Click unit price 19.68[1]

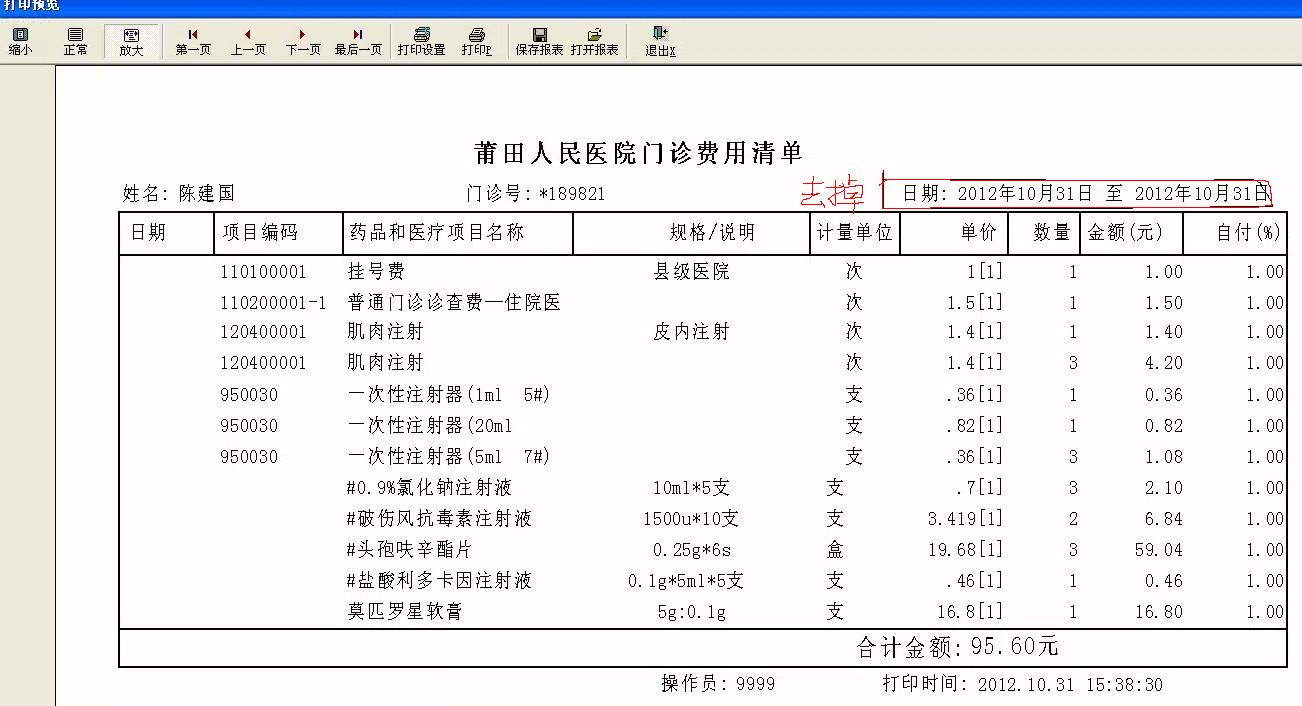(x=966, y=550)
